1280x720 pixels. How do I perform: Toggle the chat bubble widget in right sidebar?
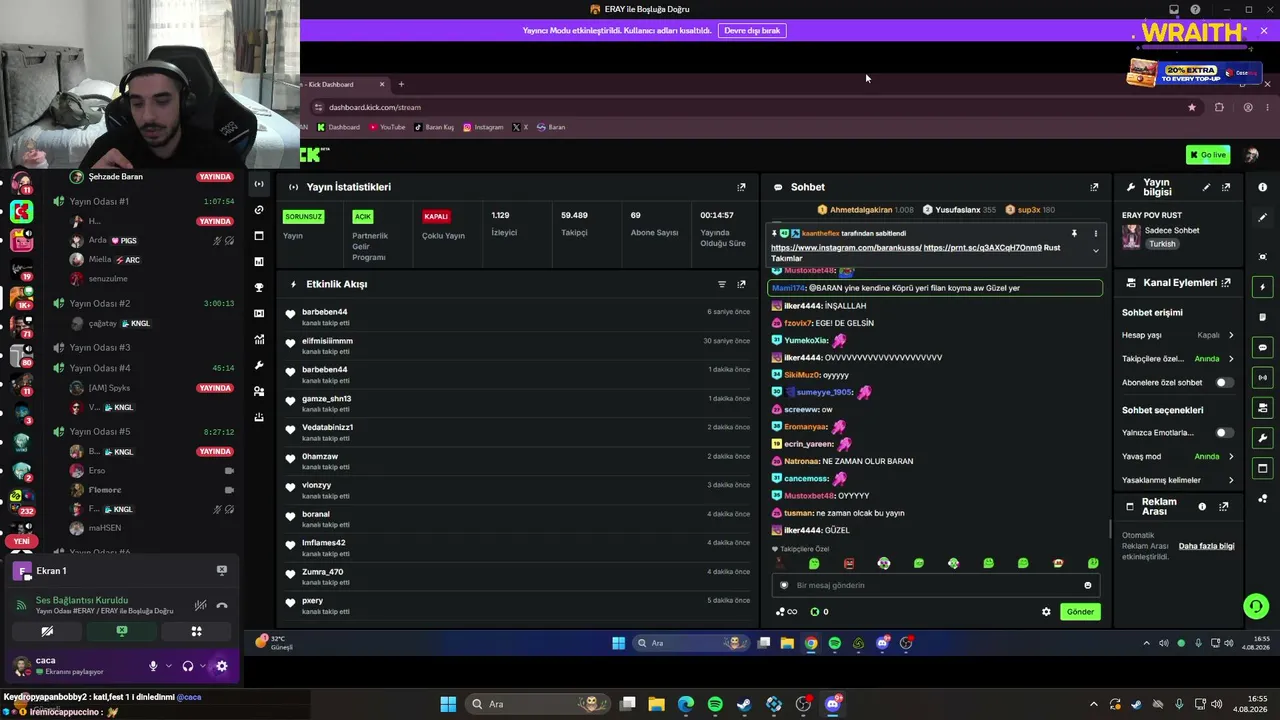click(1262, 347)
